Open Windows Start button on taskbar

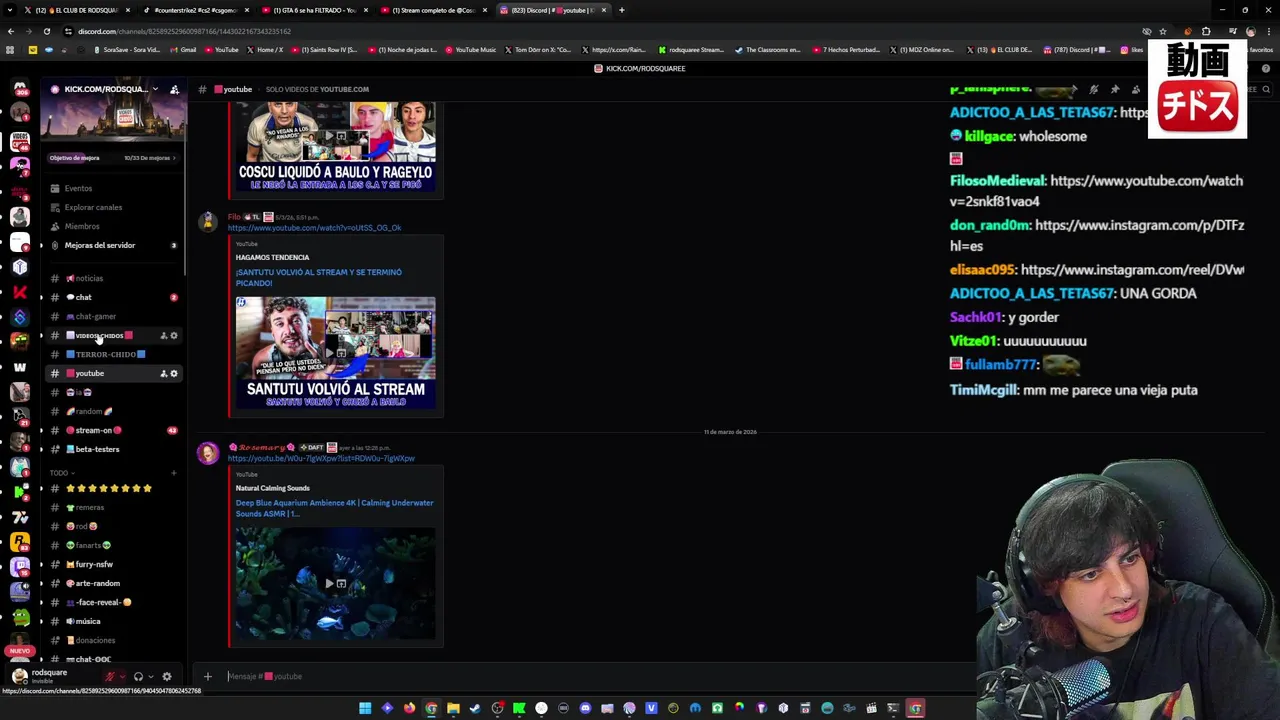click(365, 708)
